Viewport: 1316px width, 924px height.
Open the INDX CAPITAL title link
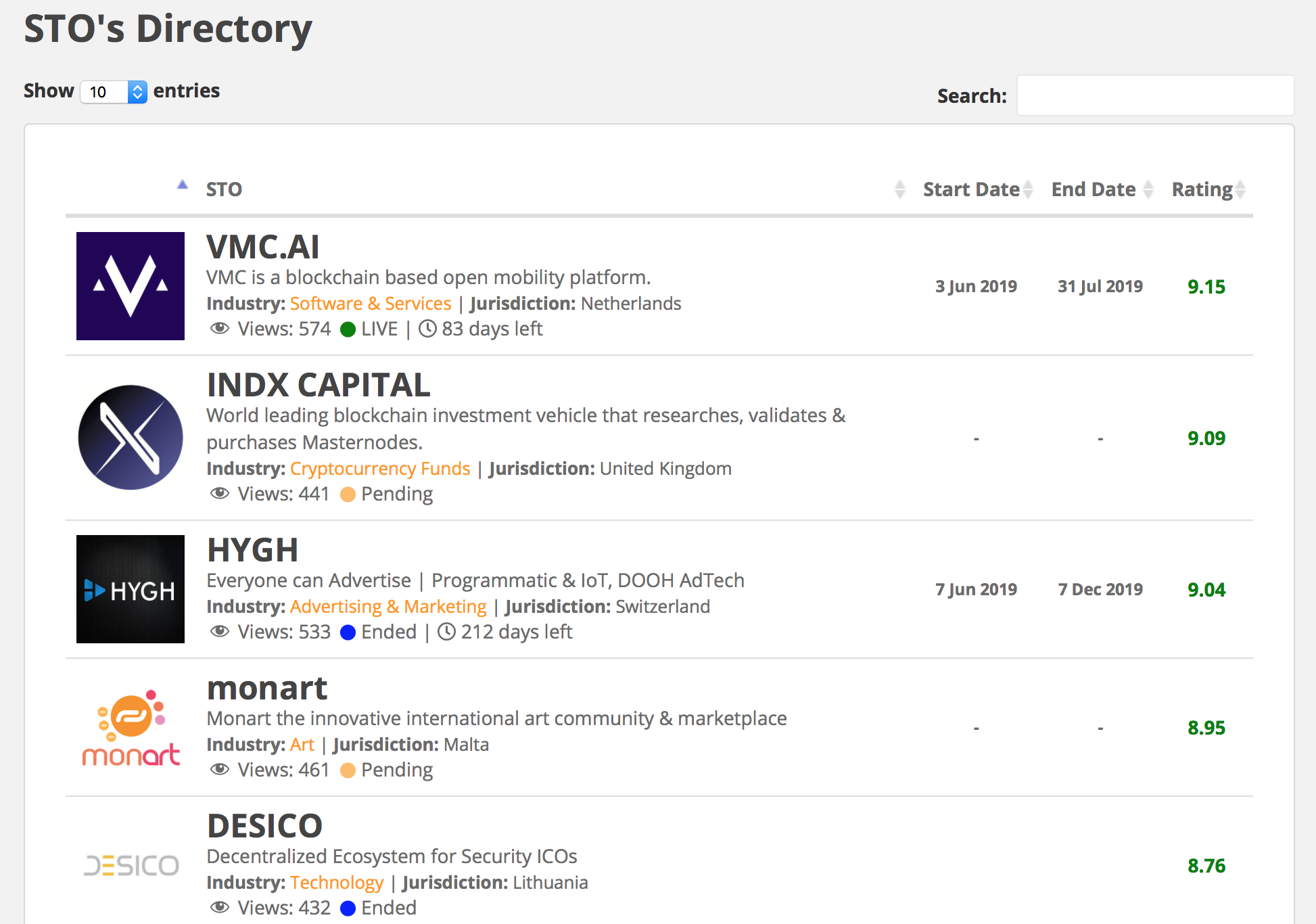tap(318, 385)
